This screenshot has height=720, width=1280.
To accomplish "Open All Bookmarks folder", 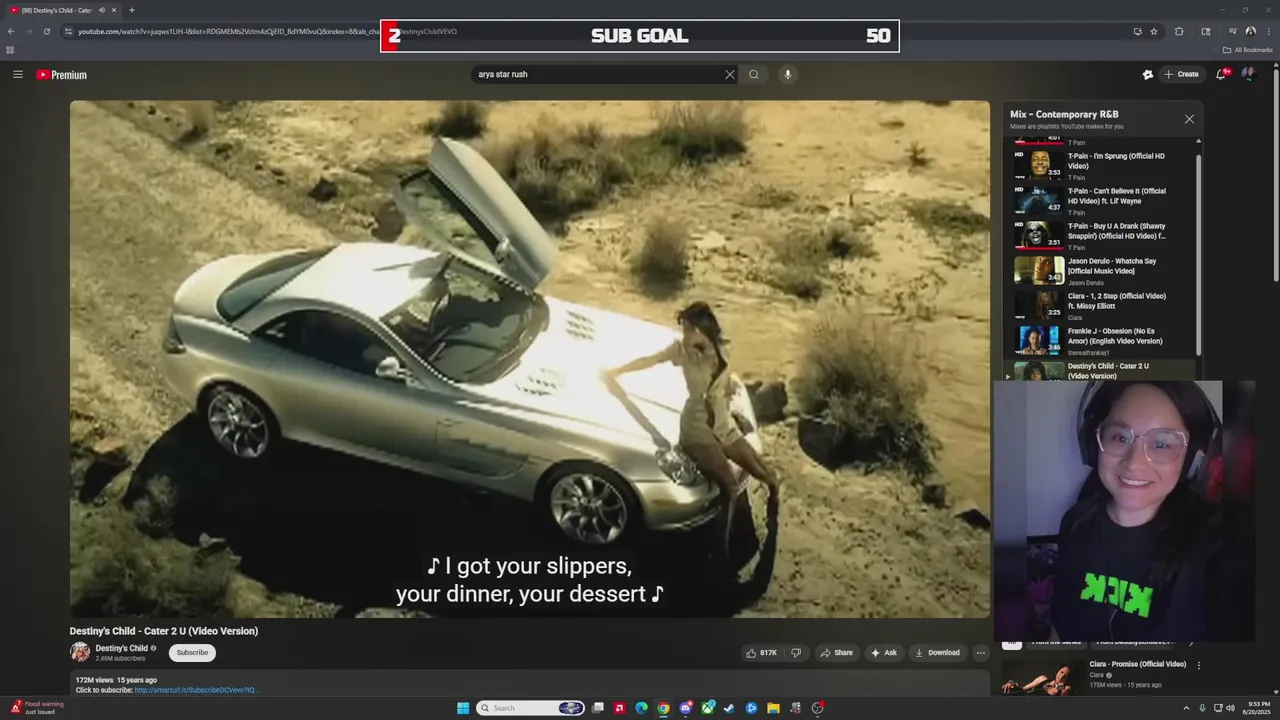I will [x=1247, y=50].
